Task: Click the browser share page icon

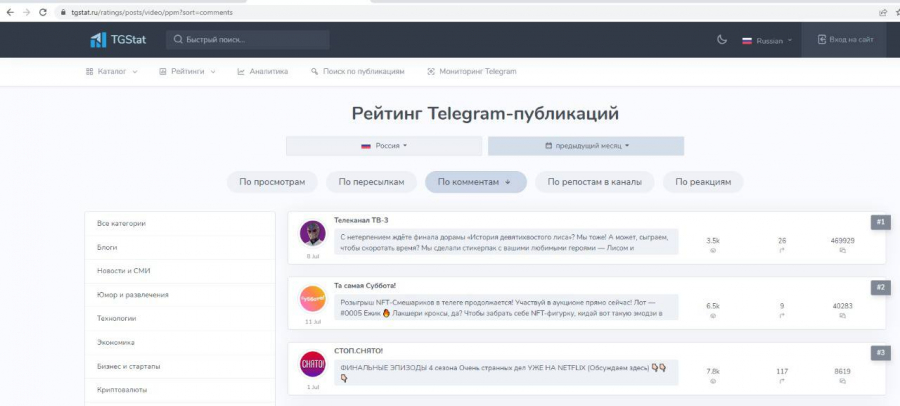Action: point(883,12)
